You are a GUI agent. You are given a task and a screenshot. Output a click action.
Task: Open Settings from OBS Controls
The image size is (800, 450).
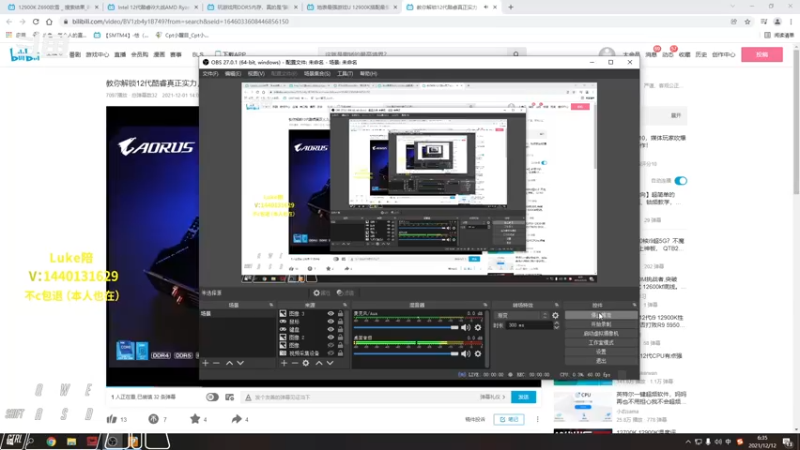601,352
